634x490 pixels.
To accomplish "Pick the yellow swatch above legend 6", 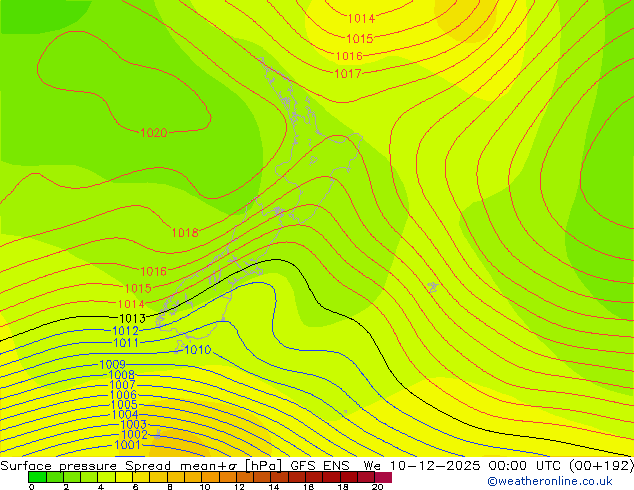I will (141, 477).
